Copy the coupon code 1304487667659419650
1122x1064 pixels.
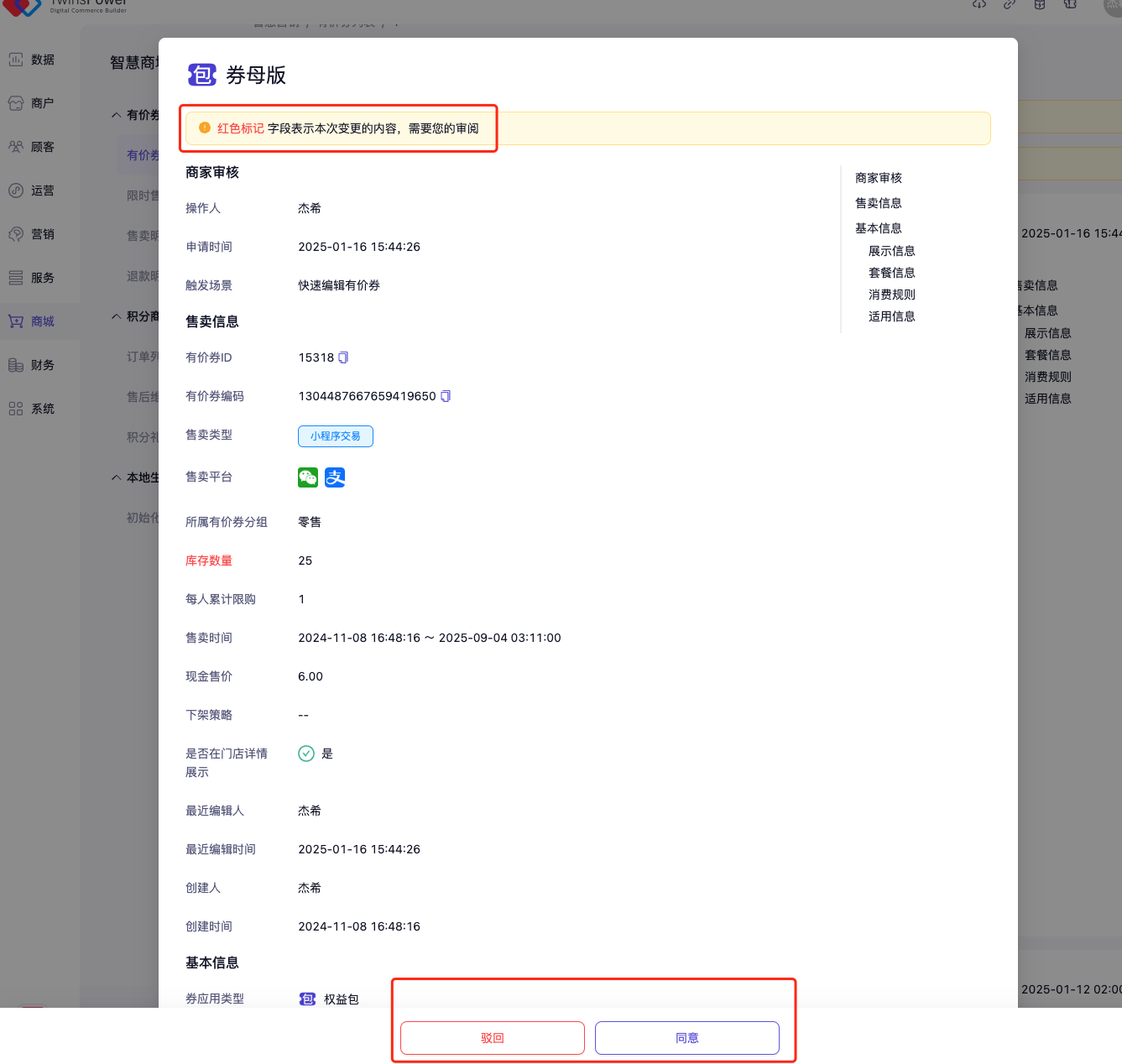click(x=446, y=396)
